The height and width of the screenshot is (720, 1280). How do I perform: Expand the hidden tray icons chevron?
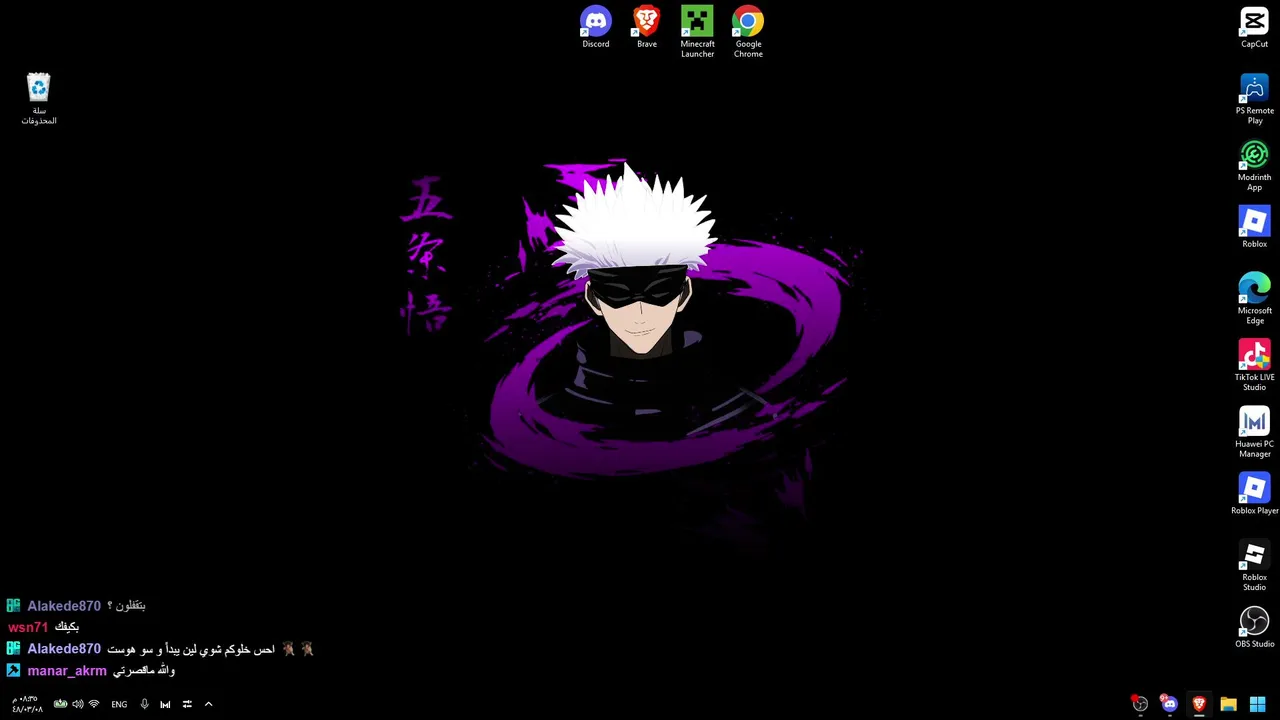(x=208, y=704)
